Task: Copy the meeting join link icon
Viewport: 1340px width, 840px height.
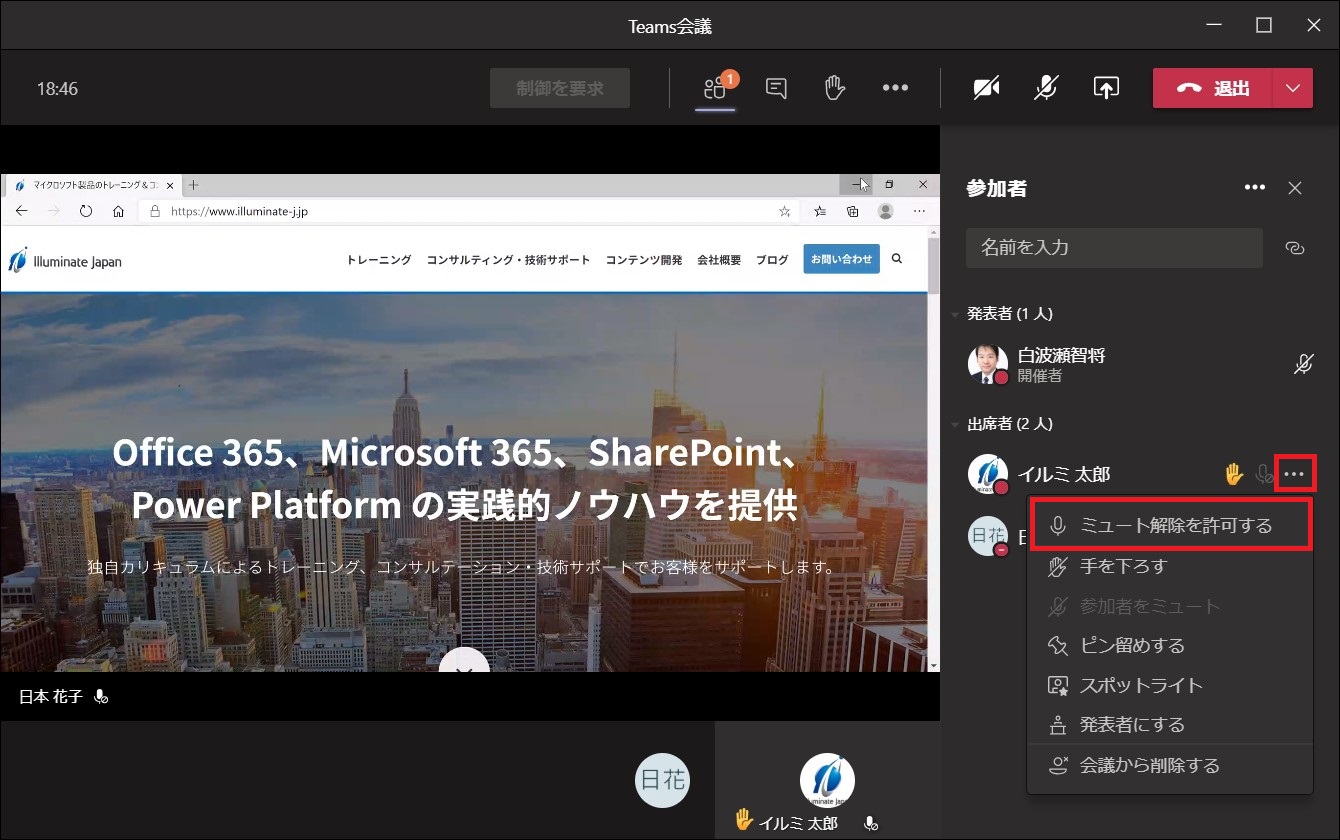Action: tap(1295, 248)
